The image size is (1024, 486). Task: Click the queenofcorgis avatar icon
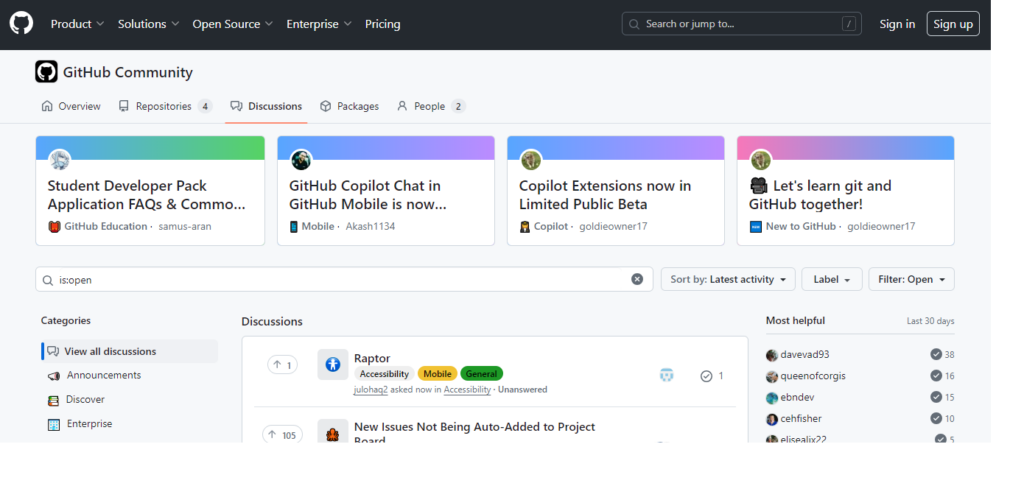coord(772,376)
